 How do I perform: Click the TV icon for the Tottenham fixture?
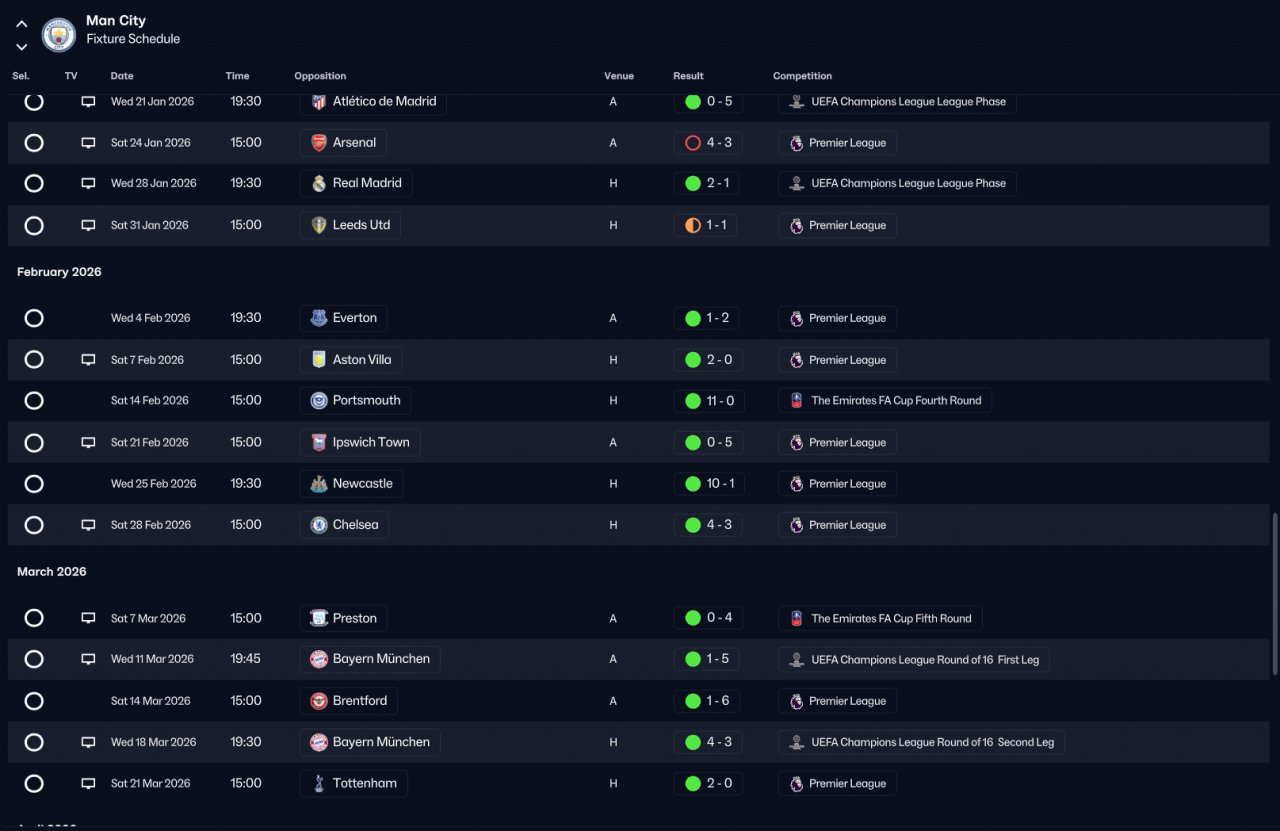click(x=88, y=784)
